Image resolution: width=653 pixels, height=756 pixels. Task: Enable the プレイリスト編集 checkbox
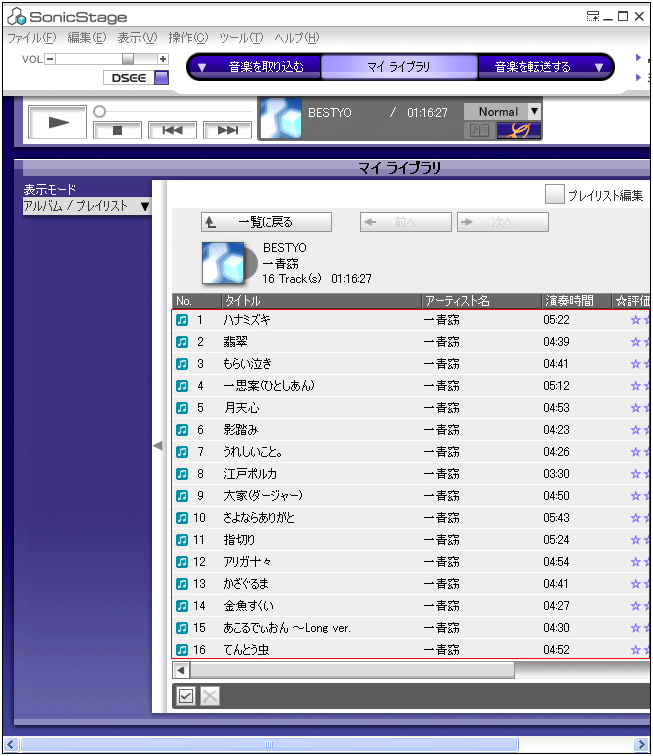(x=555, y=194)
